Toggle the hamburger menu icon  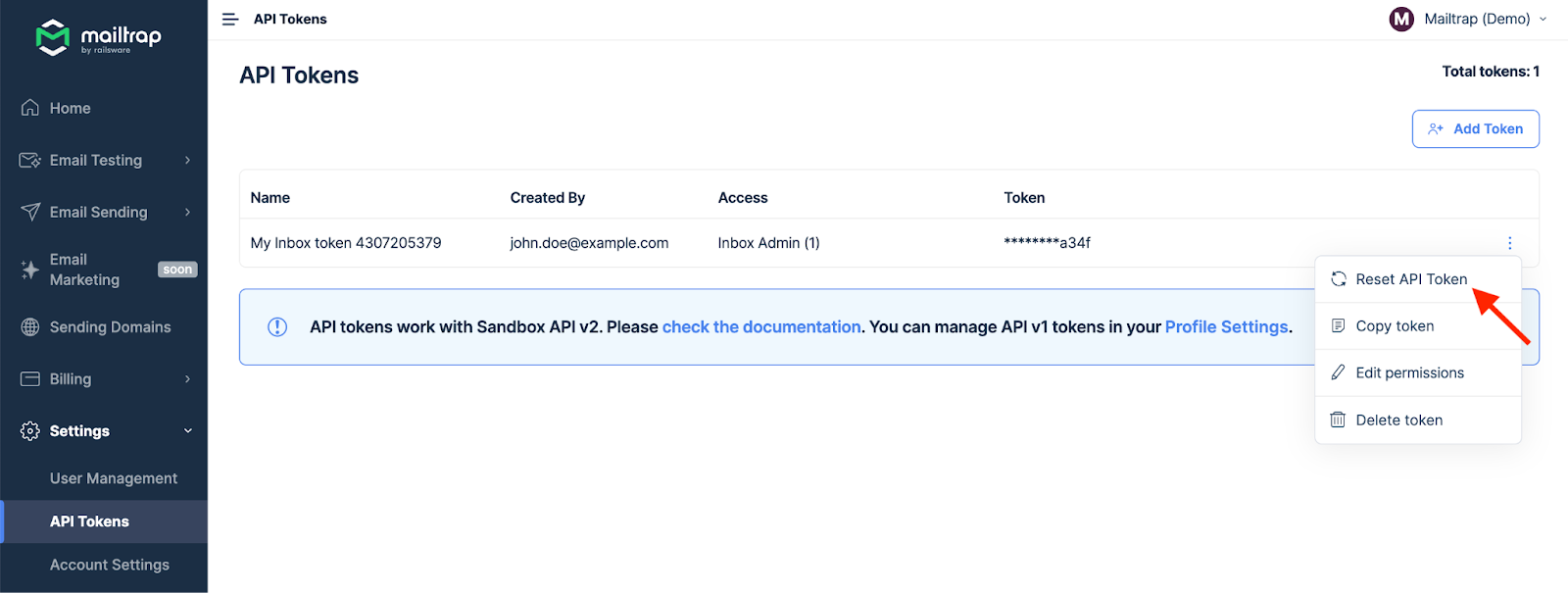click(x=230, y=20)
